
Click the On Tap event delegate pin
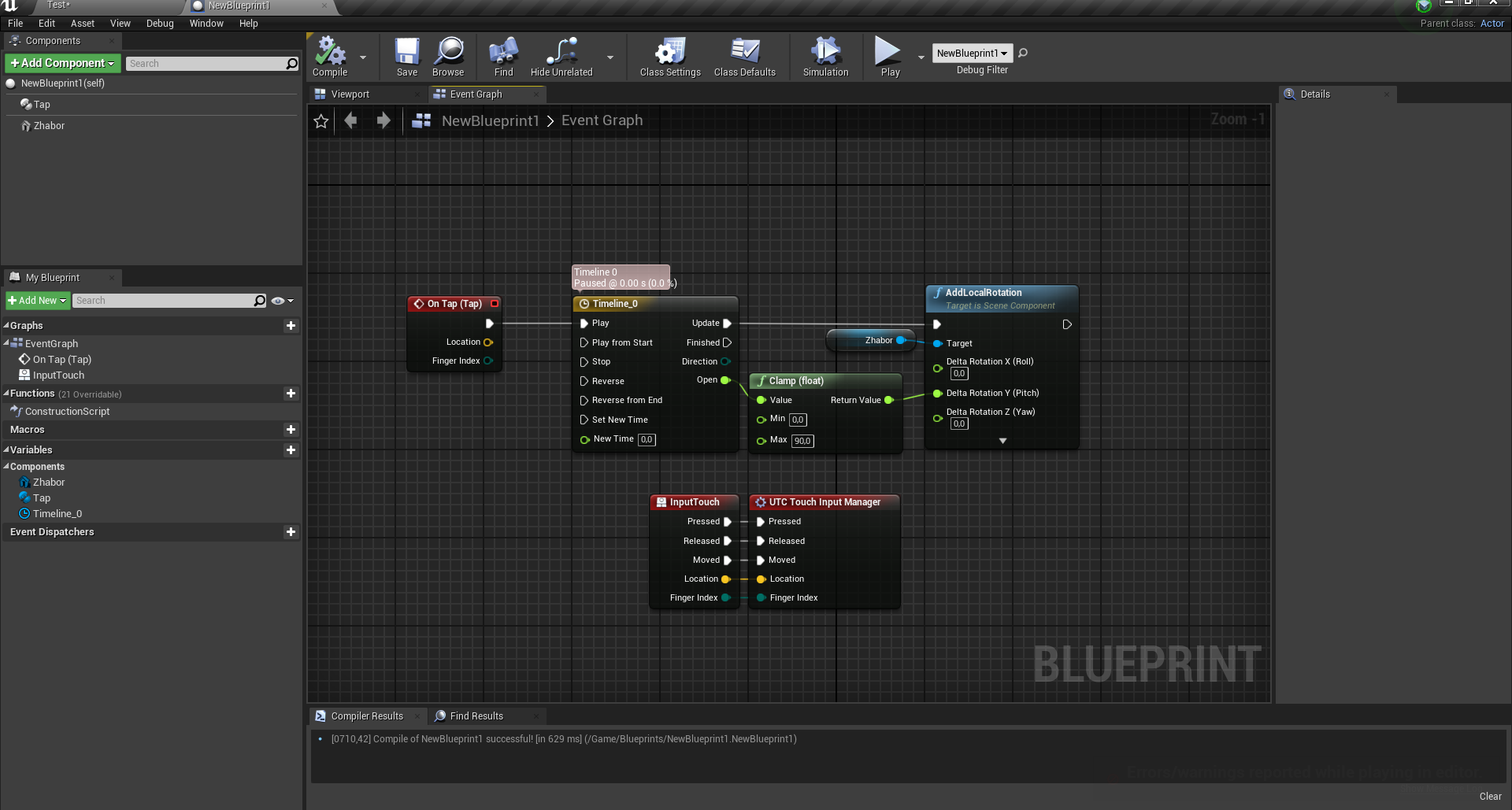pos(495,304)
